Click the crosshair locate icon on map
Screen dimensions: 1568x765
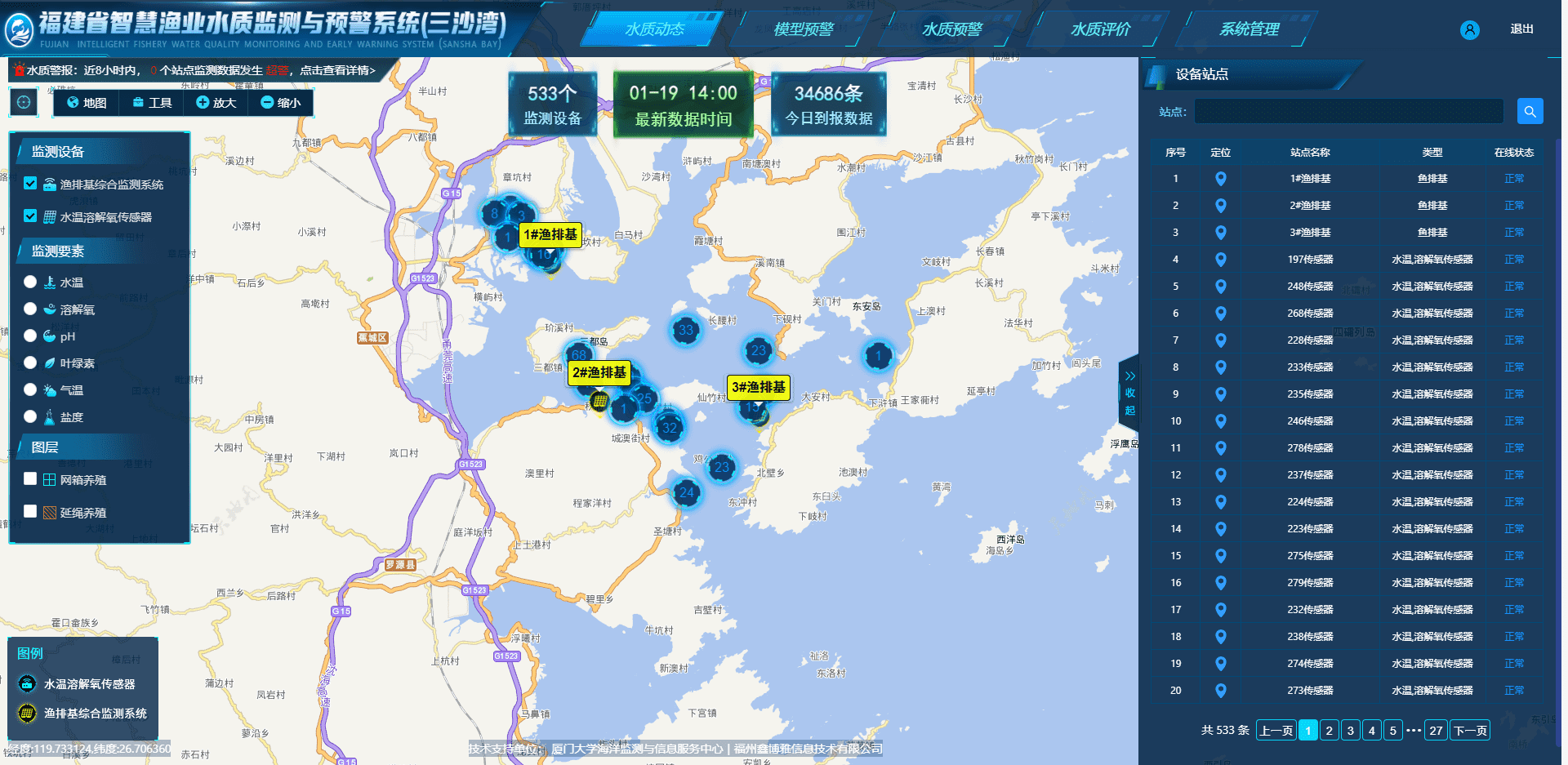[x=24, y=102]
